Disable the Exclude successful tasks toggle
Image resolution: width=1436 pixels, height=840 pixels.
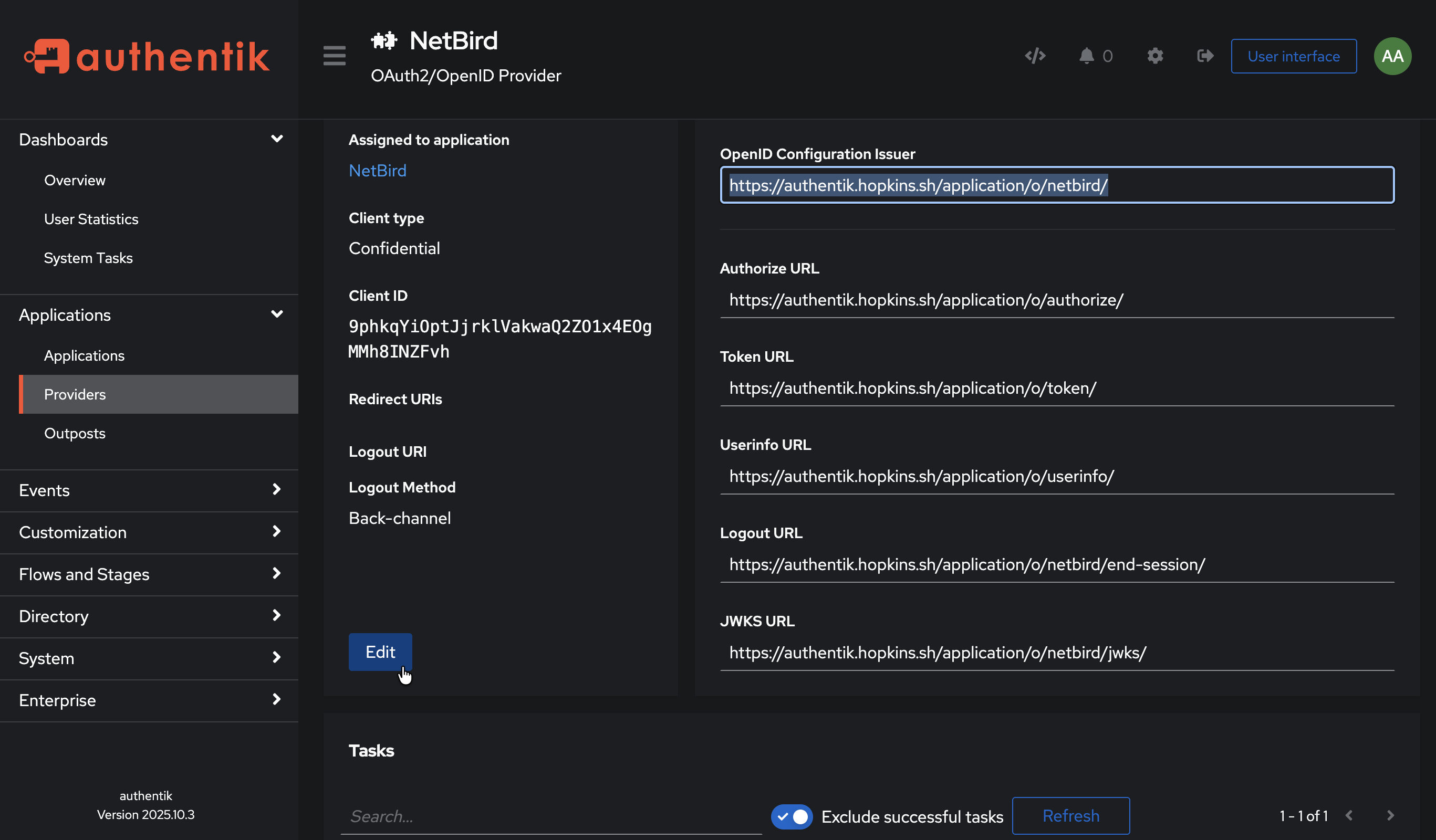(x=791, y=816)
